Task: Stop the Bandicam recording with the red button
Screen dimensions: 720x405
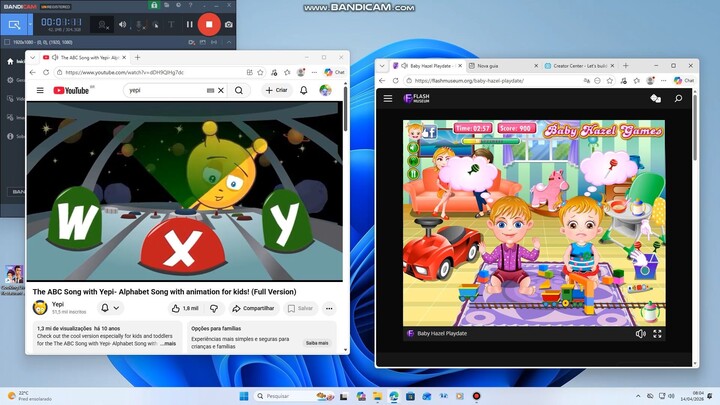Action: click(209, 24)
